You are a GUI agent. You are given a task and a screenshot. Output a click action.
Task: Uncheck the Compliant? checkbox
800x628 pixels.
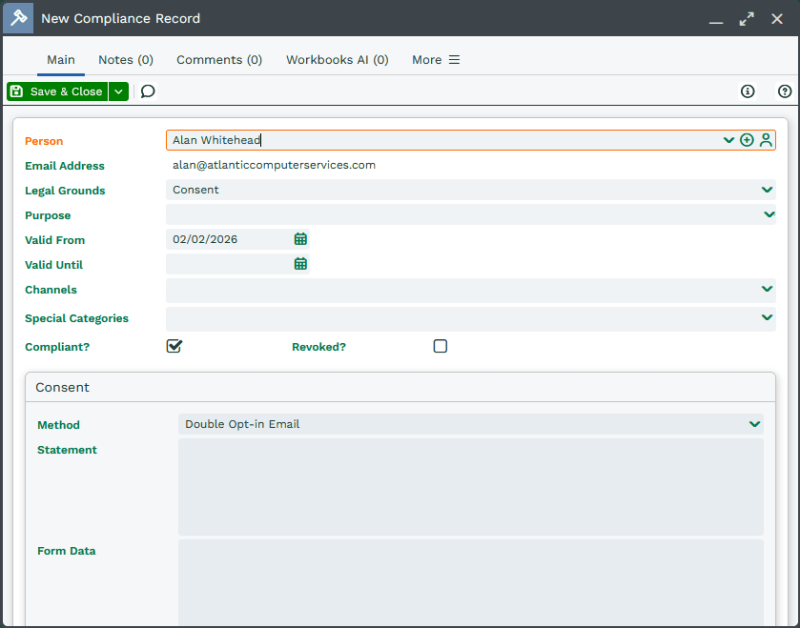tap(175, 346)
